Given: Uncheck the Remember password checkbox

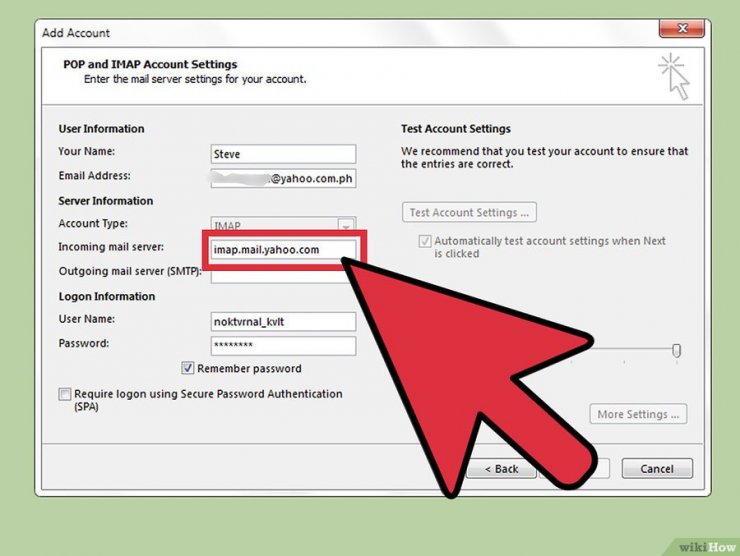Looking at the screenshot, I should point(188,368).
